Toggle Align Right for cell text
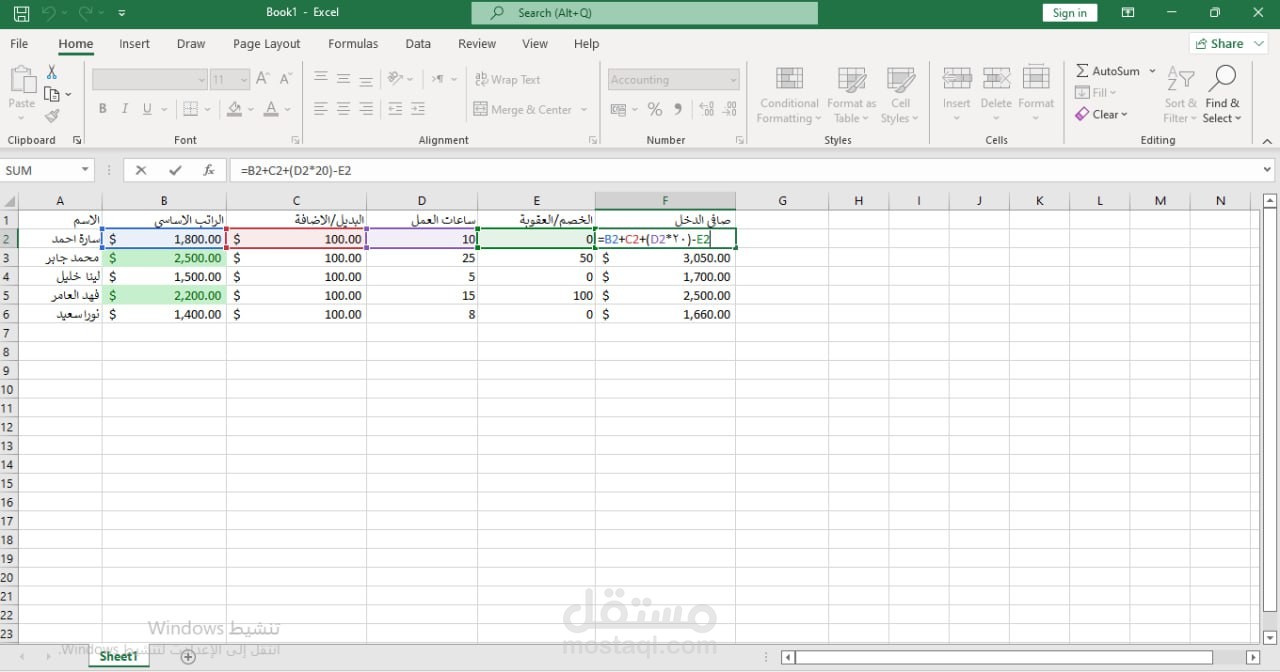 click(x=366, y=109)
